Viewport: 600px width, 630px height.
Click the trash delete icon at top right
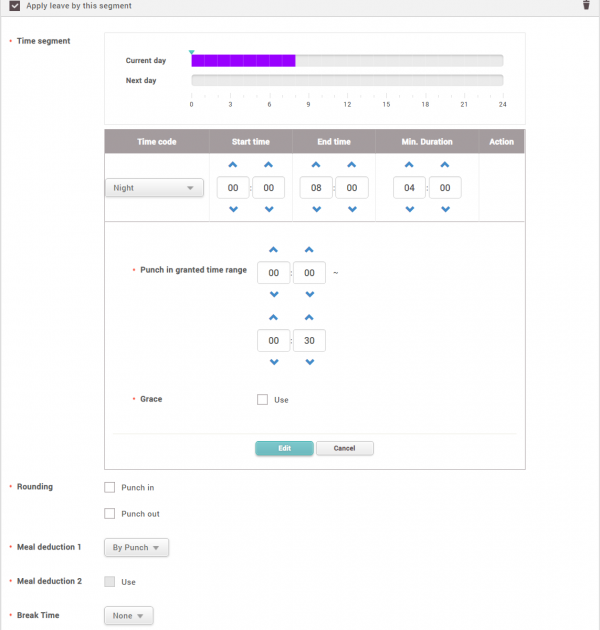tap(586, 5)
